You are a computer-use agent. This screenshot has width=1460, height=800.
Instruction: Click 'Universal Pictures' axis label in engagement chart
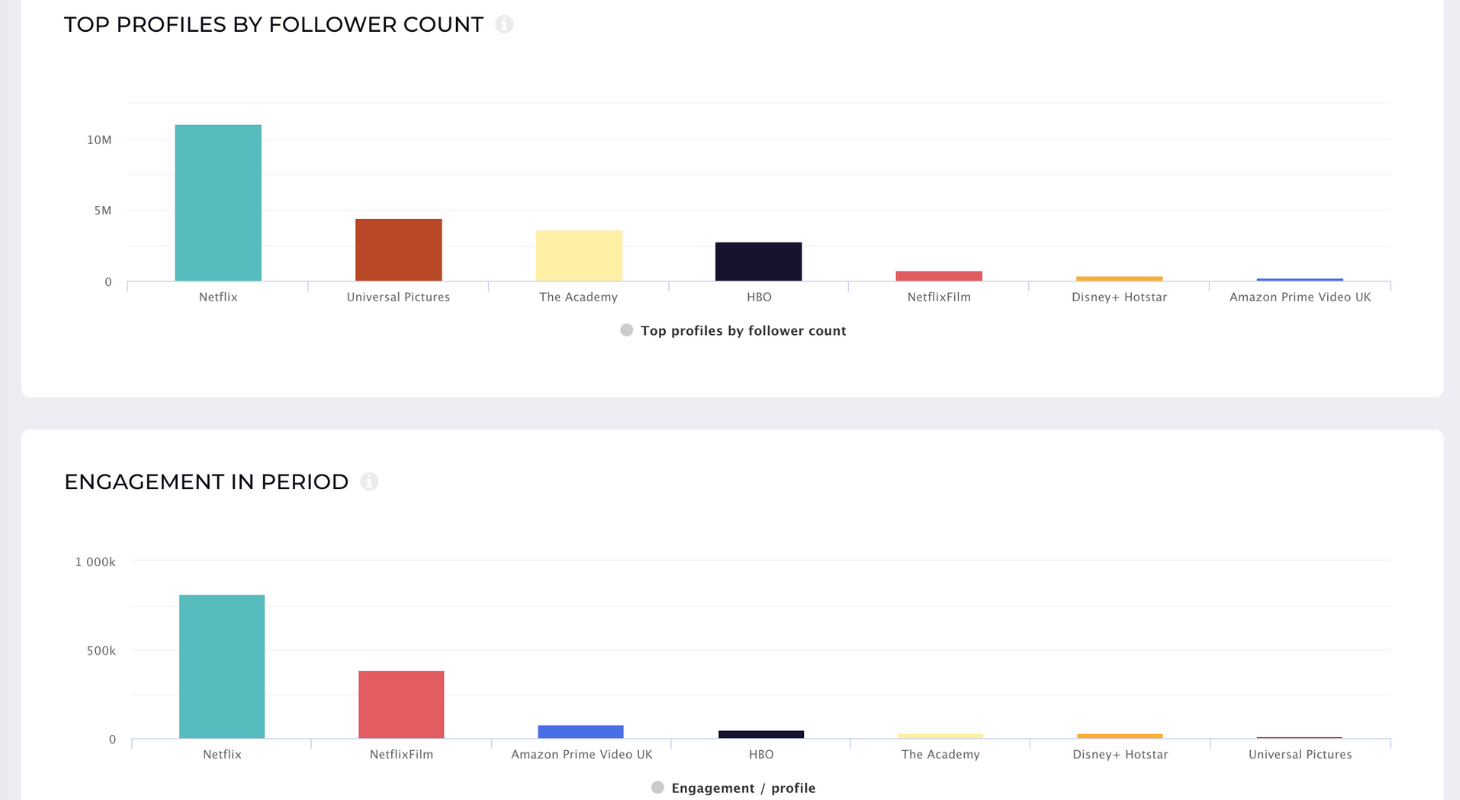[1300, 754]
